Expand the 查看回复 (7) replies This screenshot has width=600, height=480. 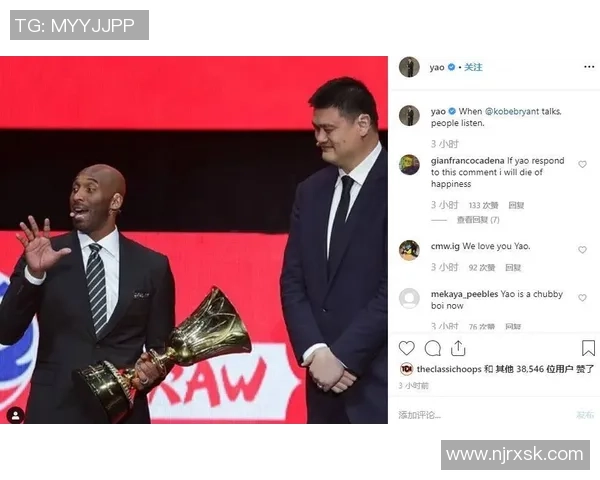click(478, 220)
